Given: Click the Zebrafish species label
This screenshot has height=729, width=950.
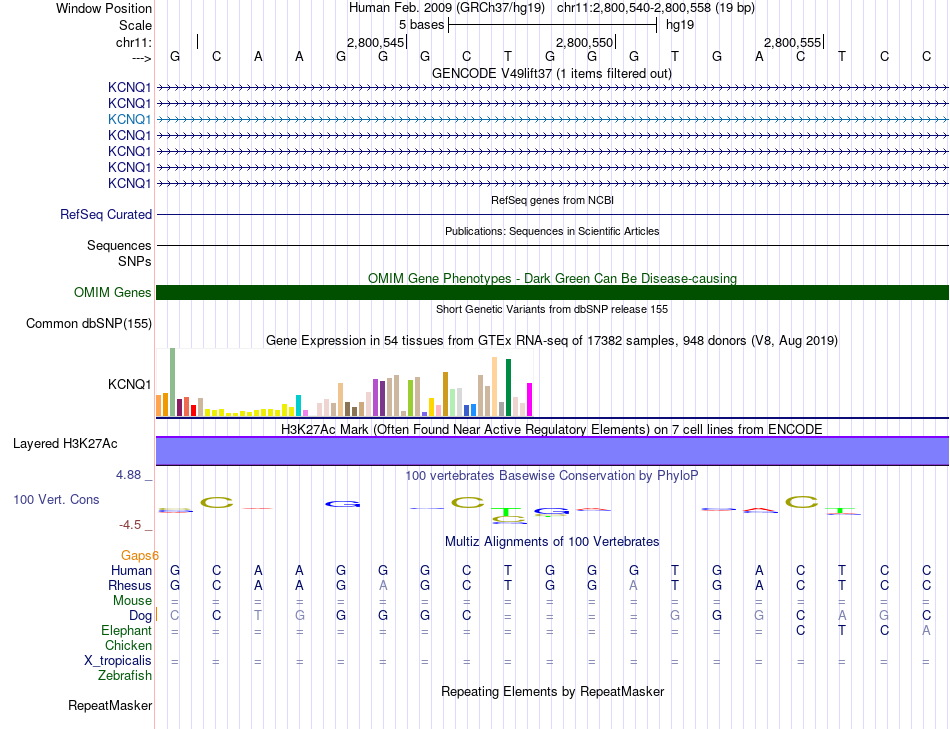Looking at the screenshot, I should click(x=124, y=676).
